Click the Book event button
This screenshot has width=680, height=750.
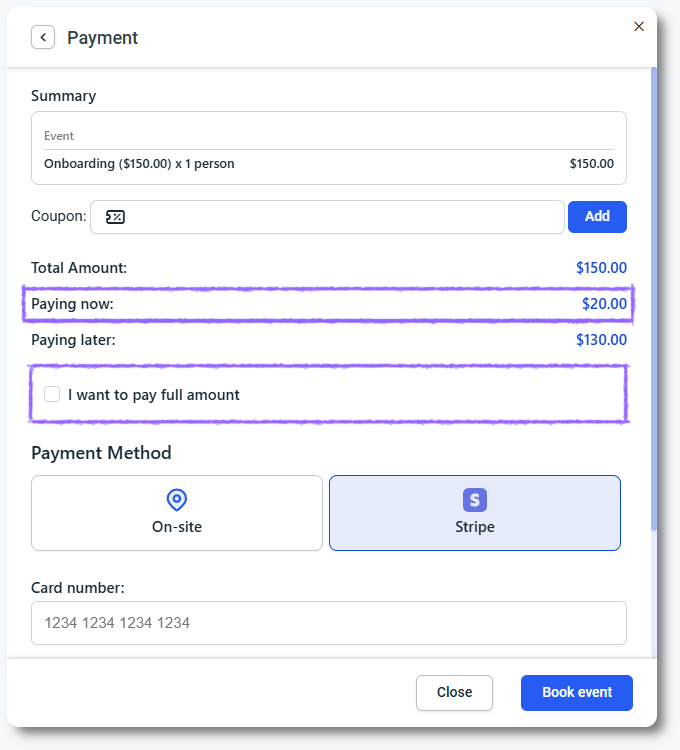[x=576, y=692]
